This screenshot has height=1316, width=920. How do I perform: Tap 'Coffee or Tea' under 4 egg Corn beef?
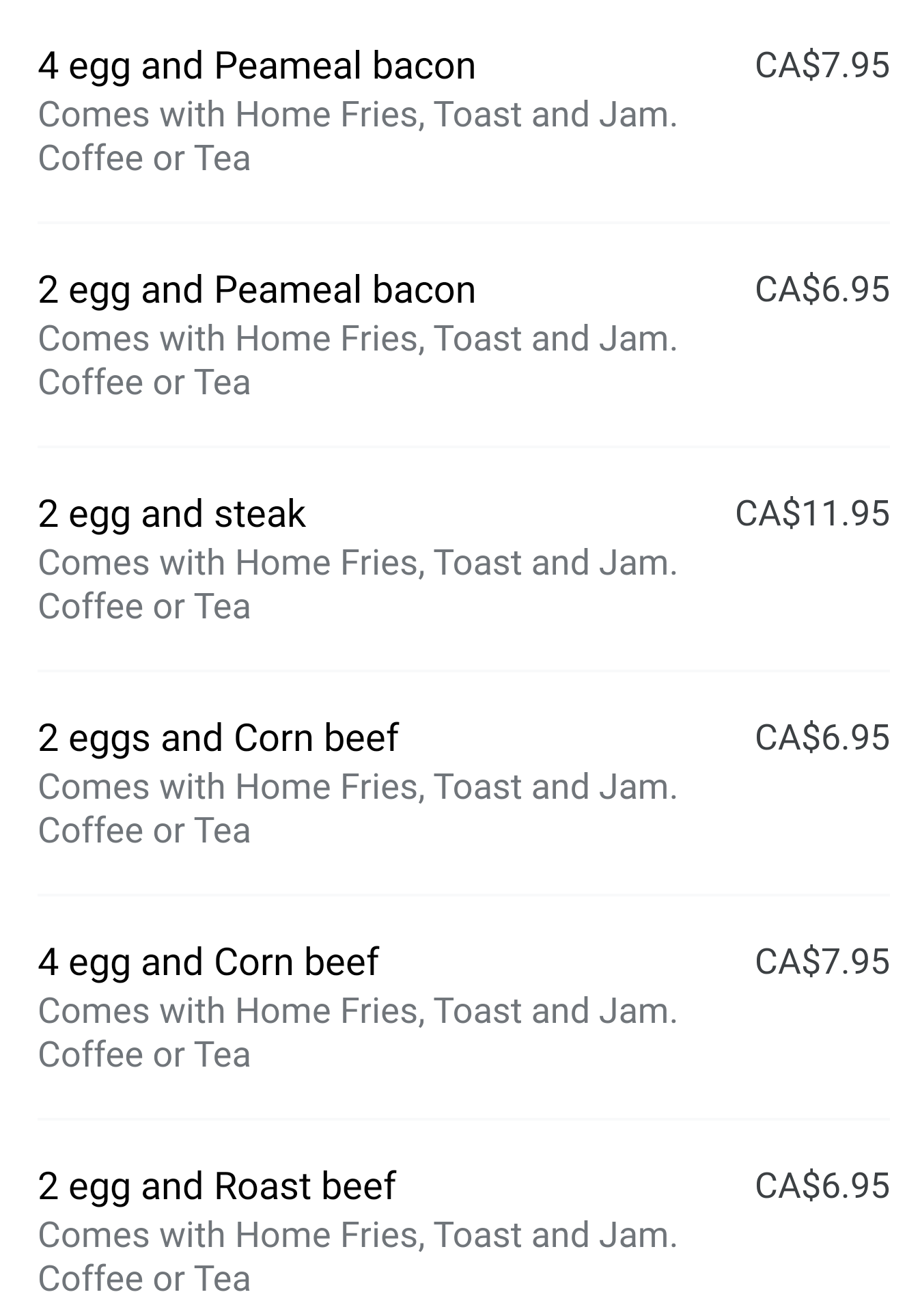tap(144, 1055)
